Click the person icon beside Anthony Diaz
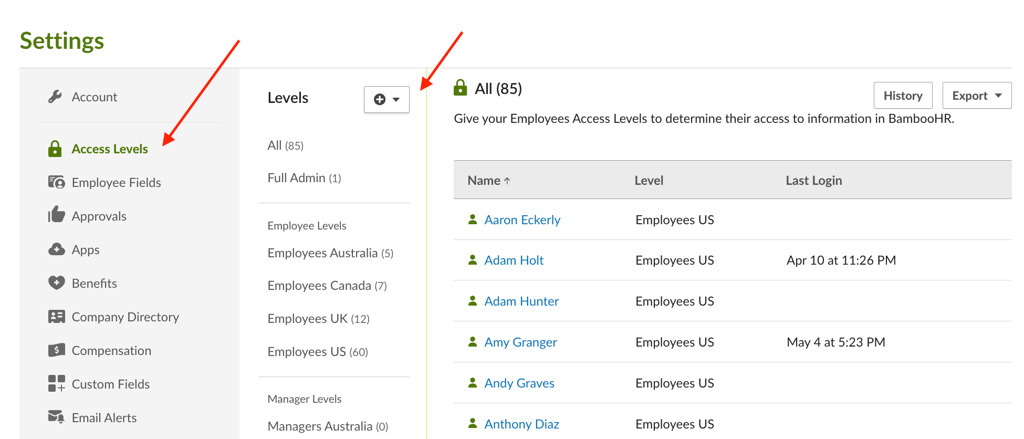The image size is (1024, 439). [x=473, y=424]
